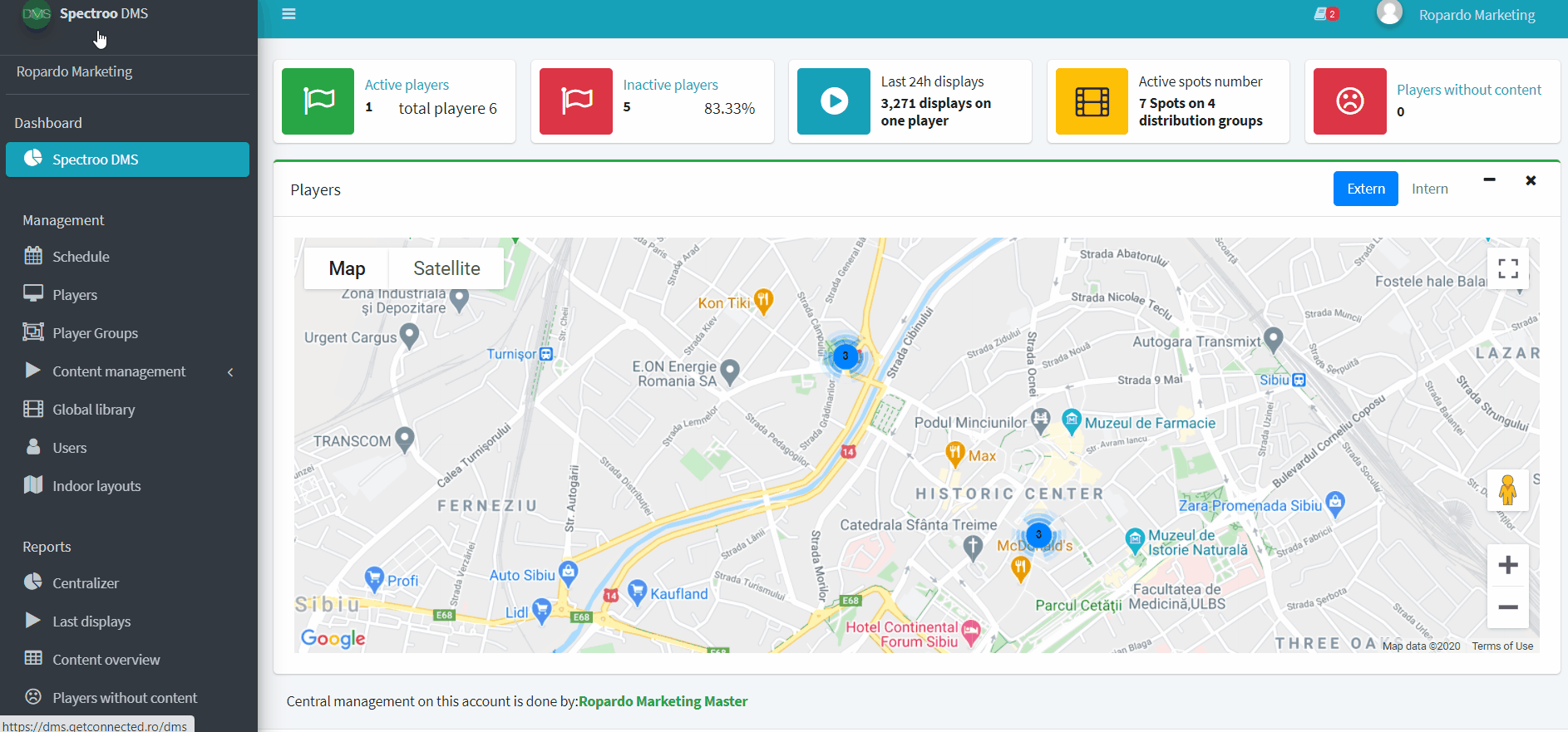Viewport: 1568px width, 732px height.
Task: Click the red Inactive players flag icon
Action: [x=576, y=101]
